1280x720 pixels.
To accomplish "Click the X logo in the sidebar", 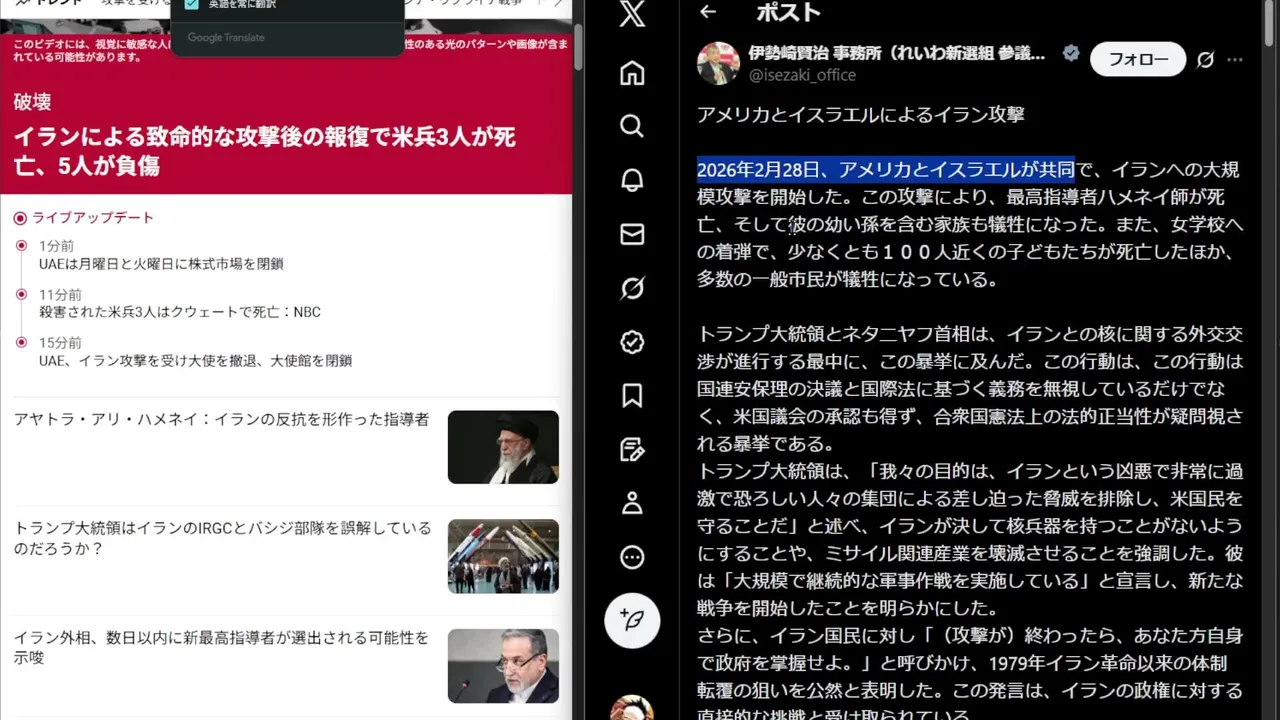I will [632, 14].
